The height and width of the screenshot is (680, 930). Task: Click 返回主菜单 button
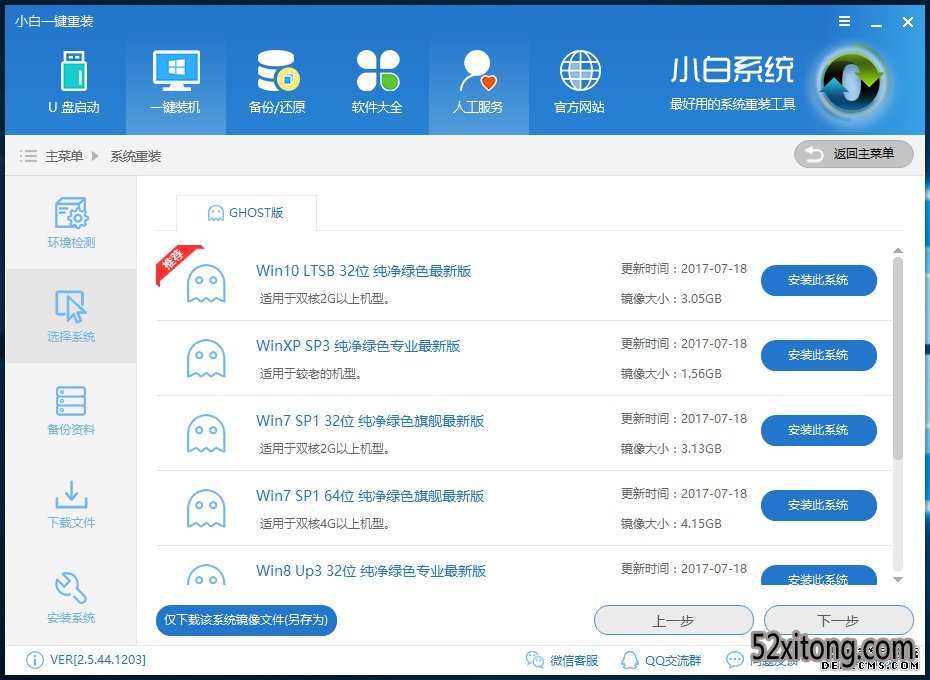click(x=853, y=154)
